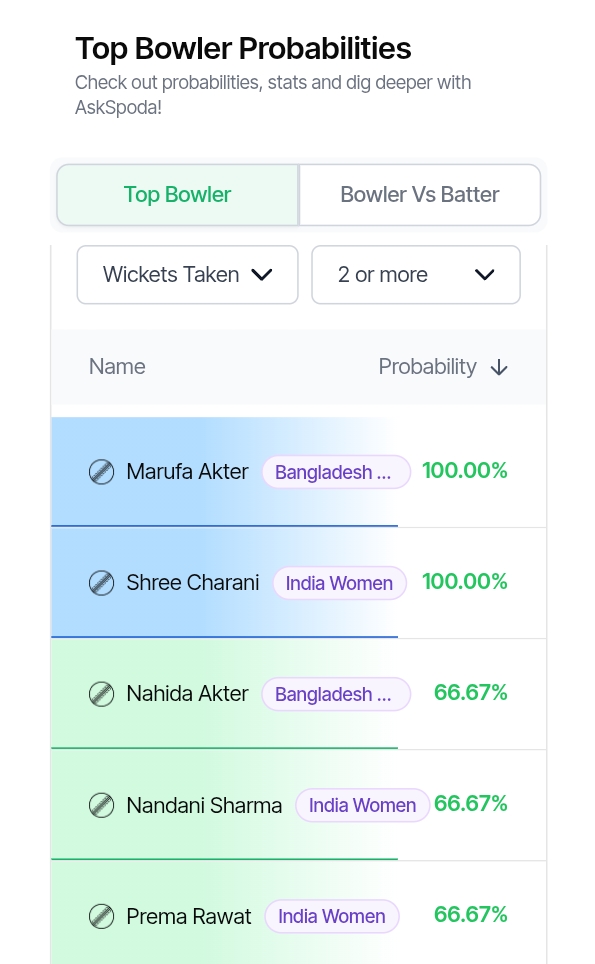Click cricket ball icon beside Shree Charani

click(x=101, y=583)
